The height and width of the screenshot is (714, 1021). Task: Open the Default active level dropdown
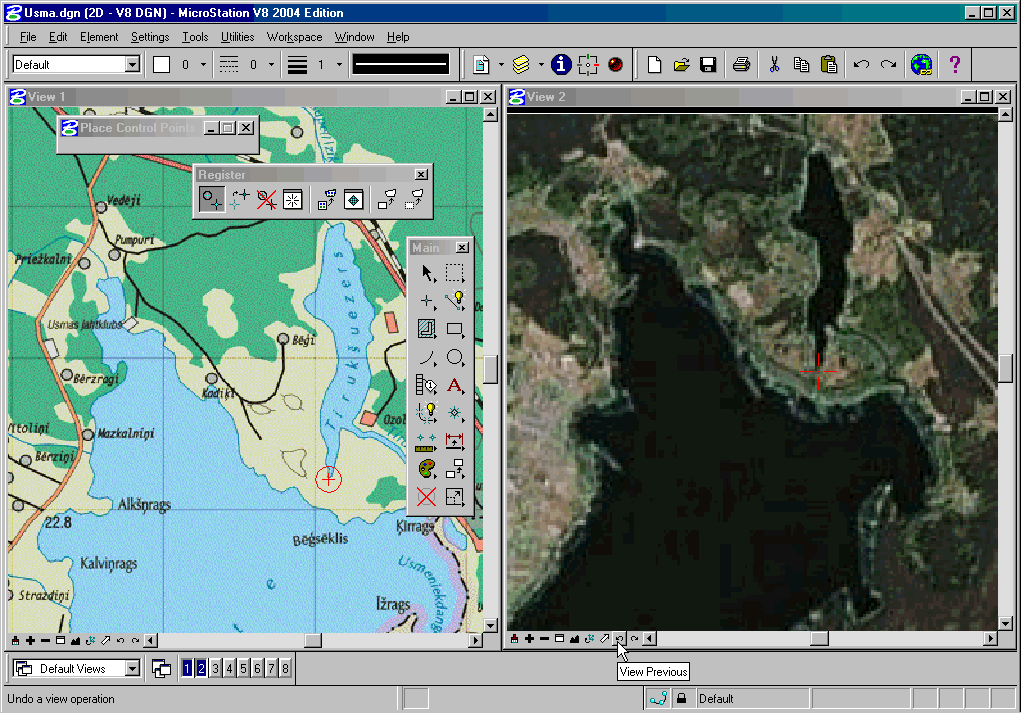coord(133,64)
